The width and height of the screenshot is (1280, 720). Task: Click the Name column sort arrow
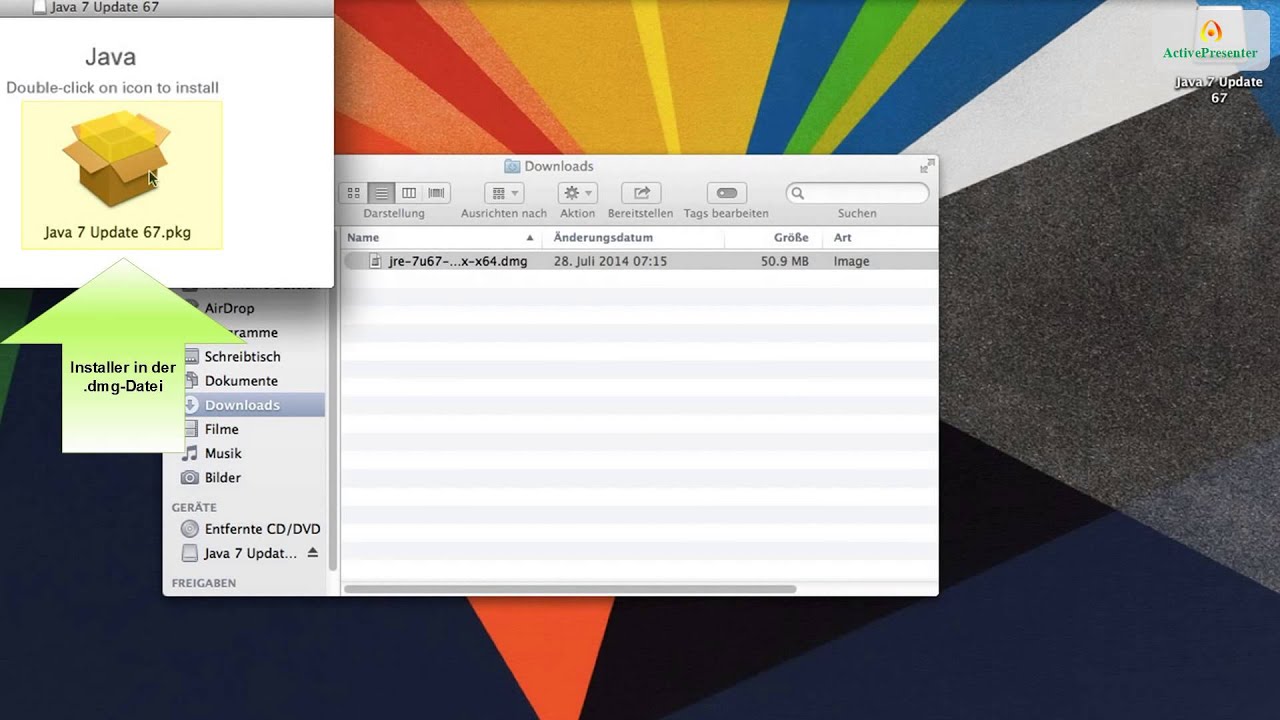pos(530,238)
